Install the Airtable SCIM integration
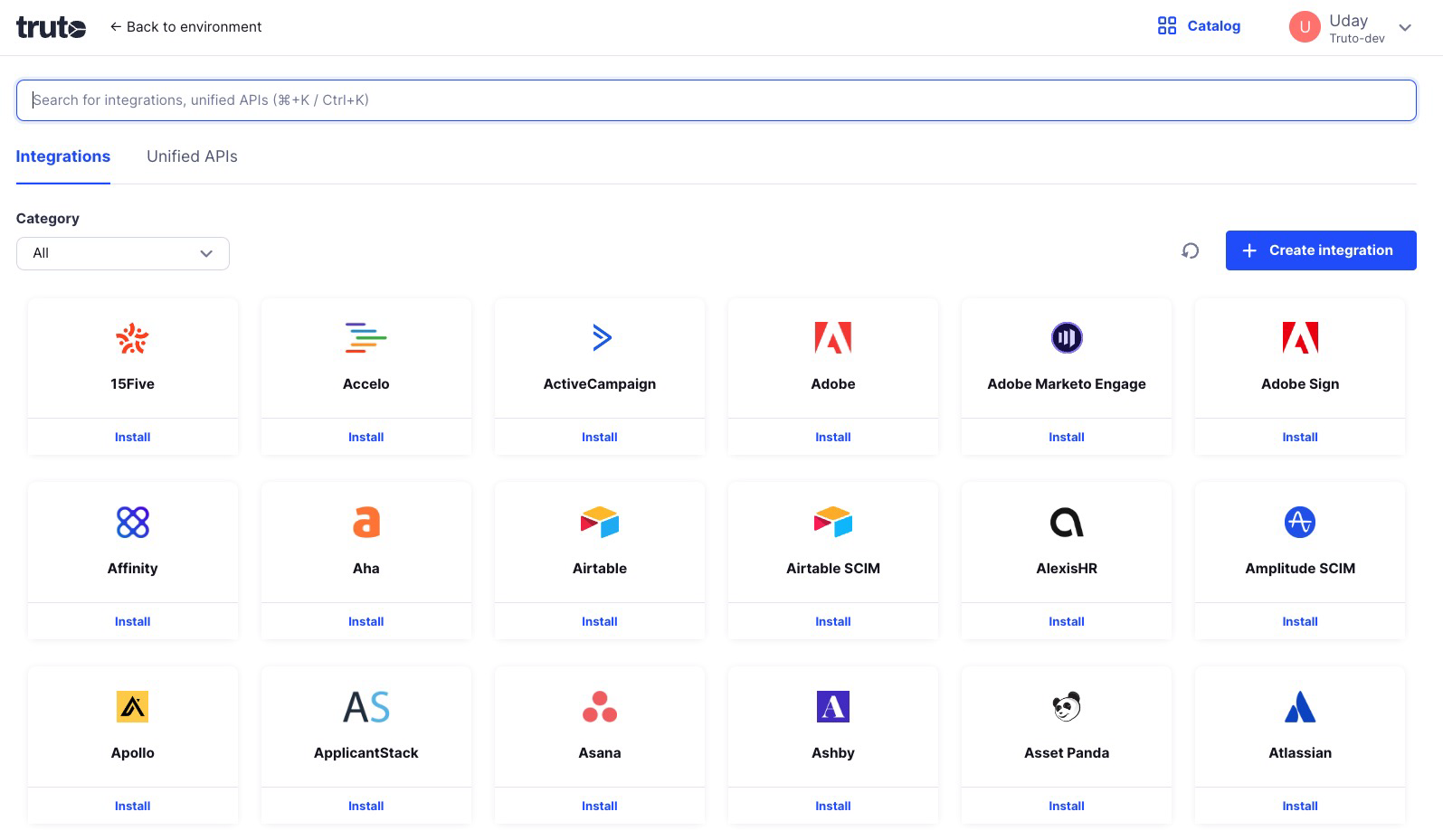This screenshot has width=1443, height=840. tap(833, 621)
